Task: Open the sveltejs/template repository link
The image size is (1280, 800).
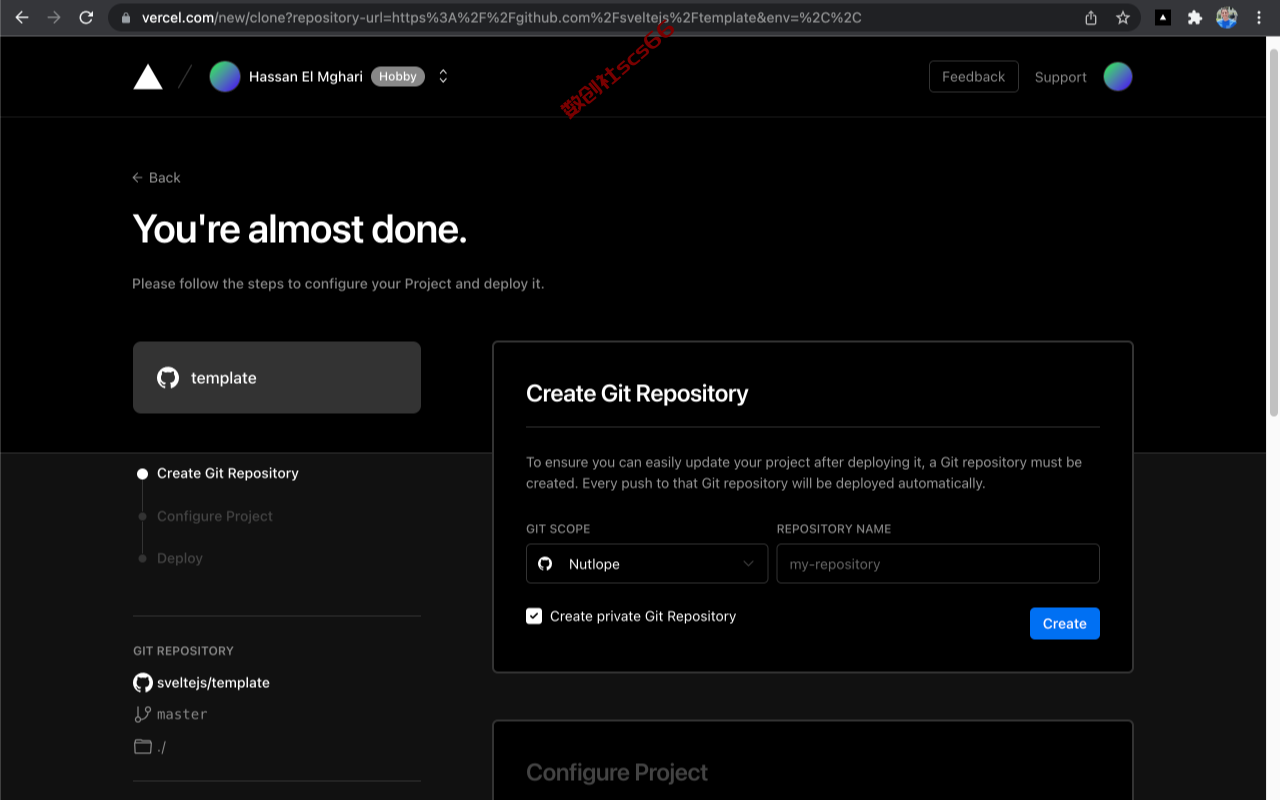Action: [x=213, y=683]
